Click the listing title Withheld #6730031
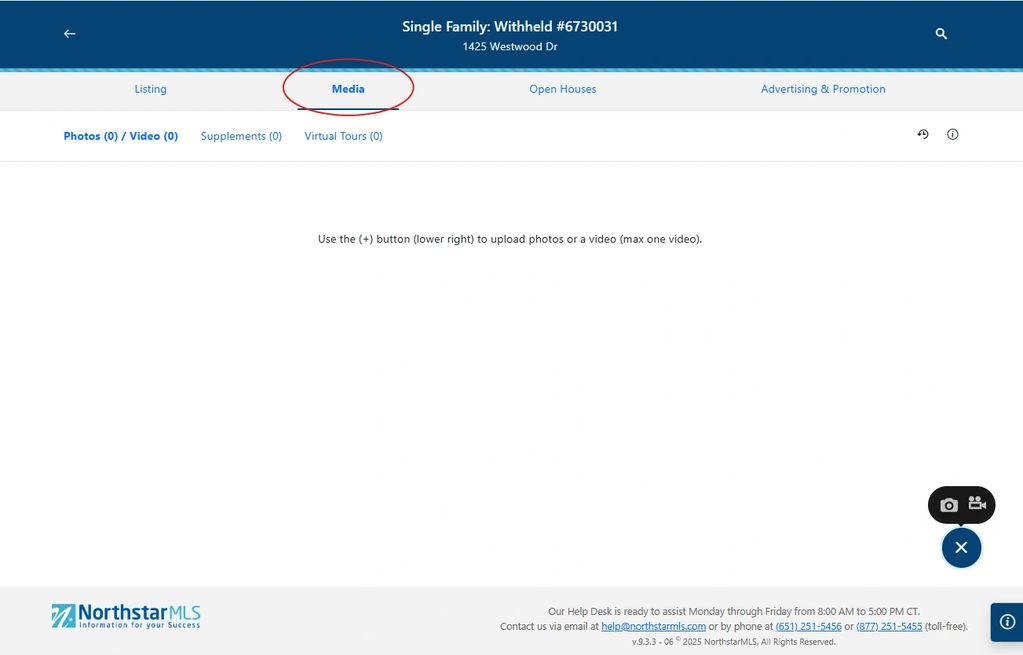The image size is (1023, 655). [510, 27]
